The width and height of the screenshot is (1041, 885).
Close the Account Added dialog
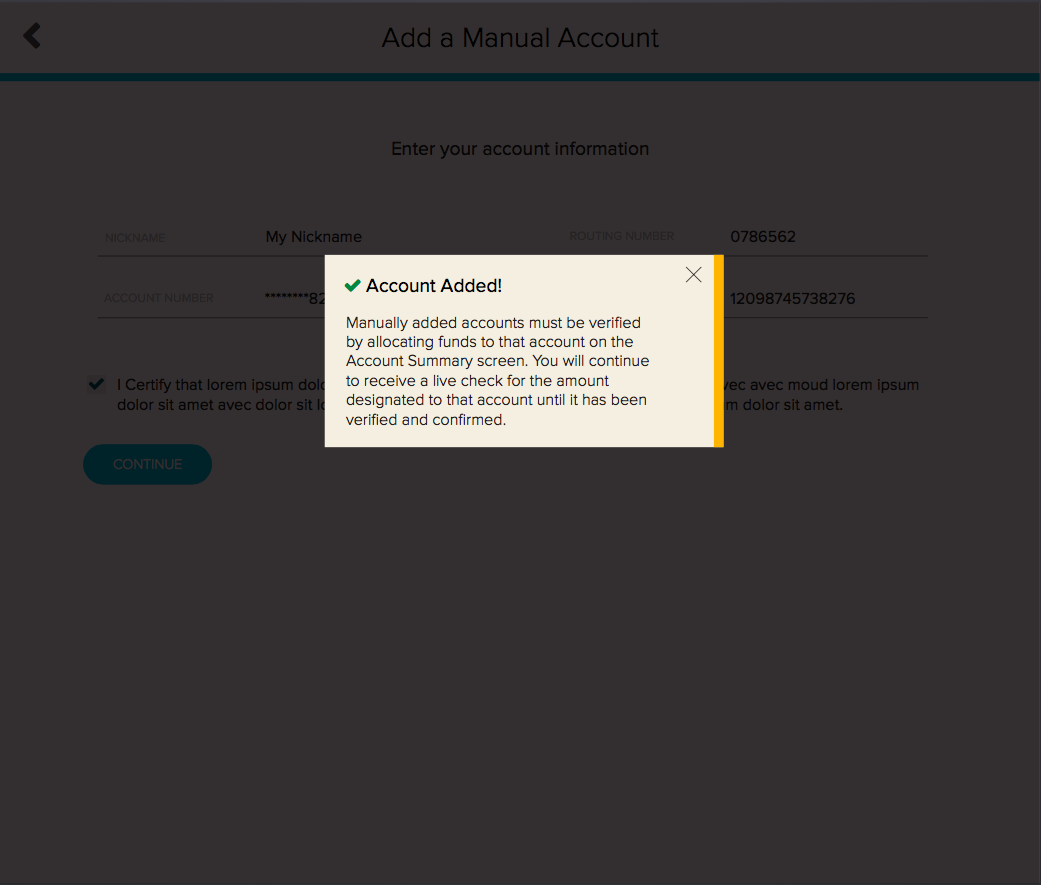(693, 275)
